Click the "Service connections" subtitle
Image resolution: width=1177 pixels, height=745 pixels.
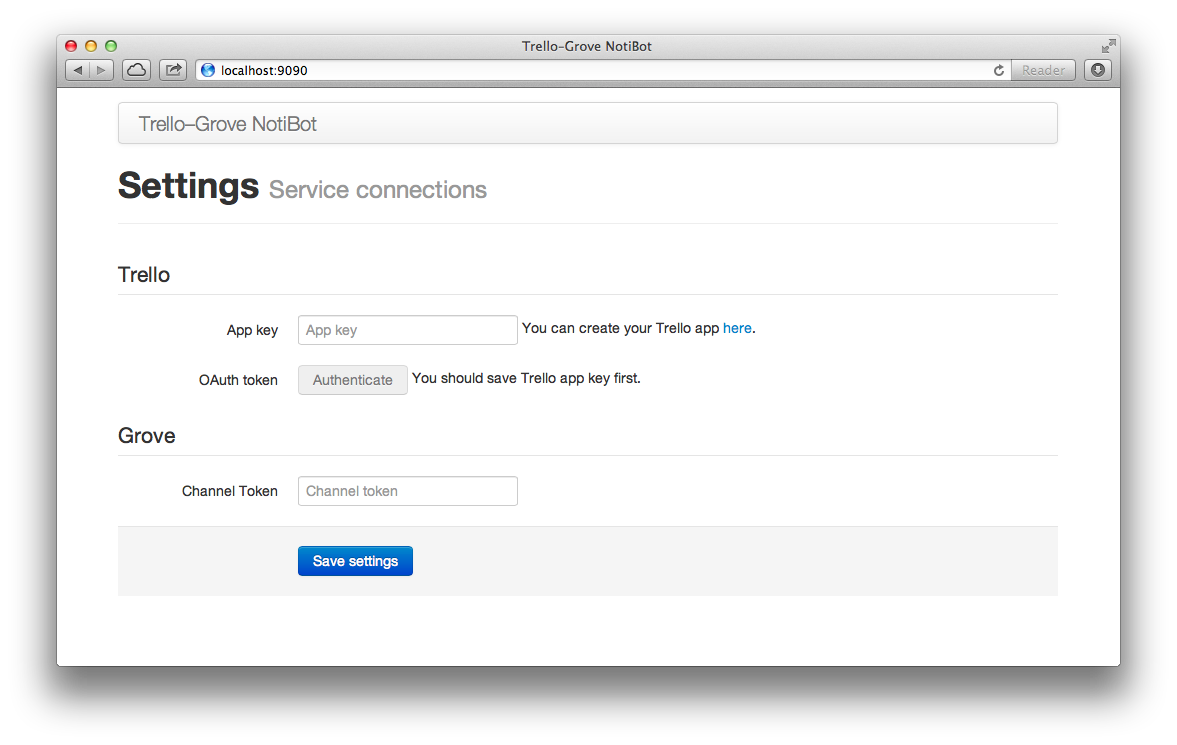coord(378,190)
